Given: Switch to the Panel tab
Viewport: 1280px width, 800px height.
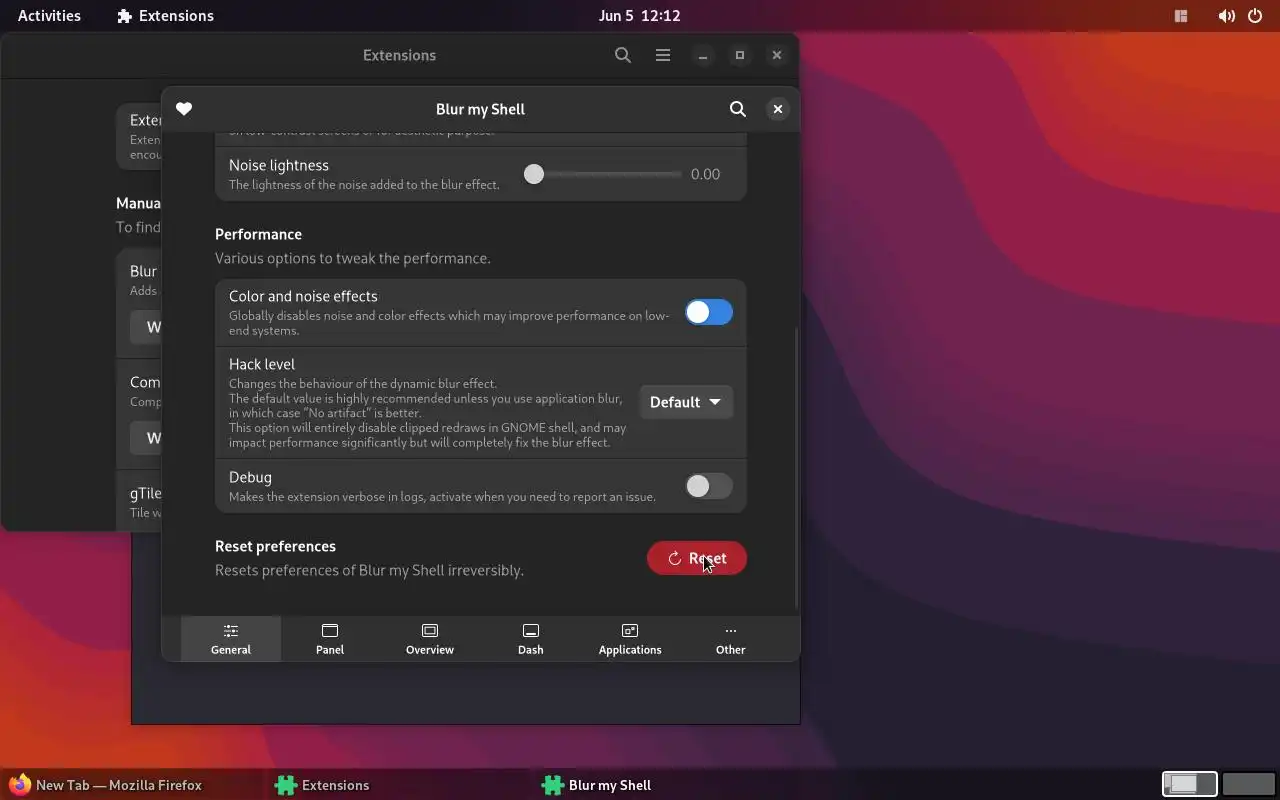Looking at the screenshot, I should tap(330, 639).
